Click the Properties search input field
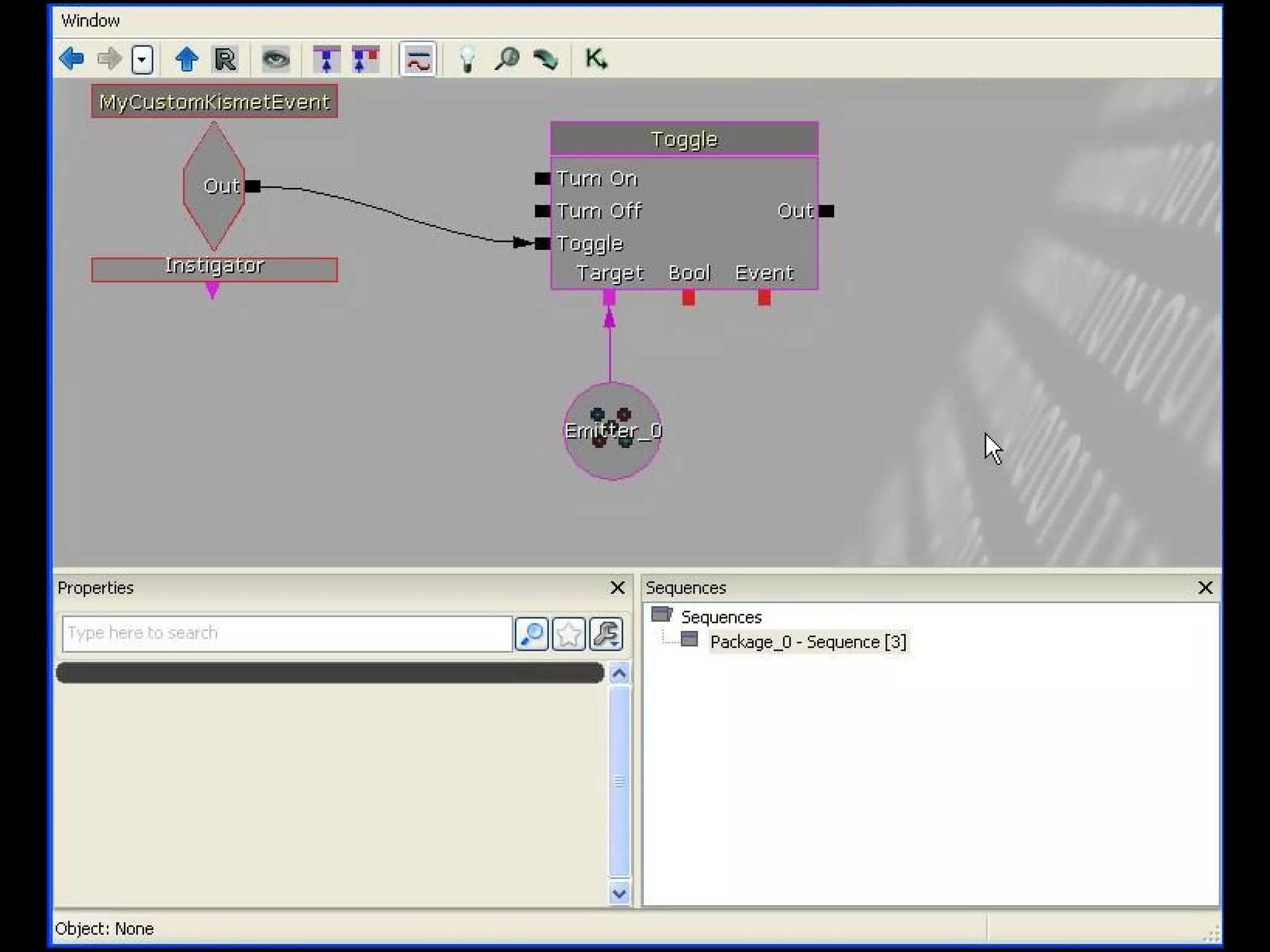 coord(287,633)
